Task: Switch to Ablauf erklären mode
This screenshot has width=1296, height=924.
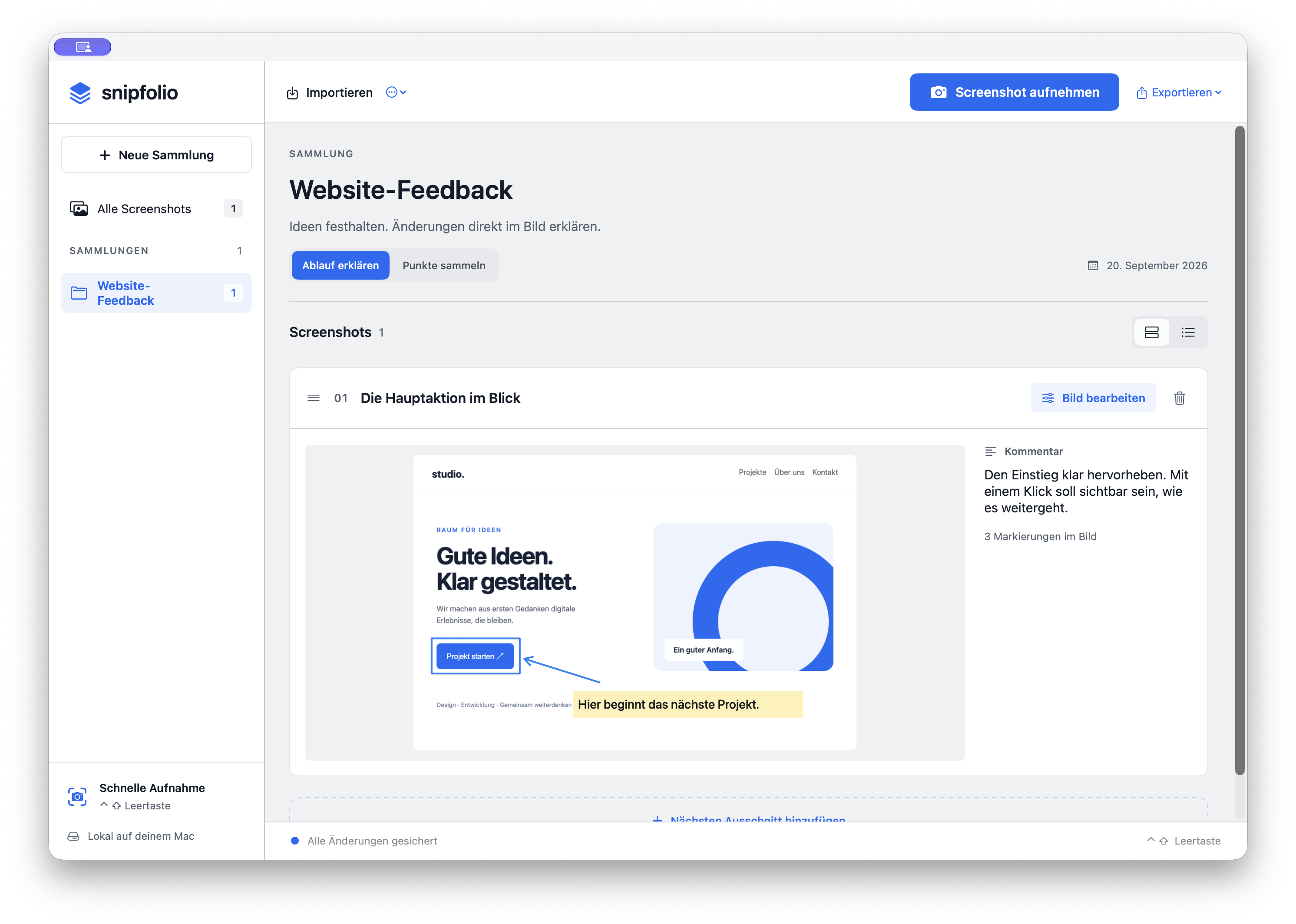Action: tap(341, 266)
